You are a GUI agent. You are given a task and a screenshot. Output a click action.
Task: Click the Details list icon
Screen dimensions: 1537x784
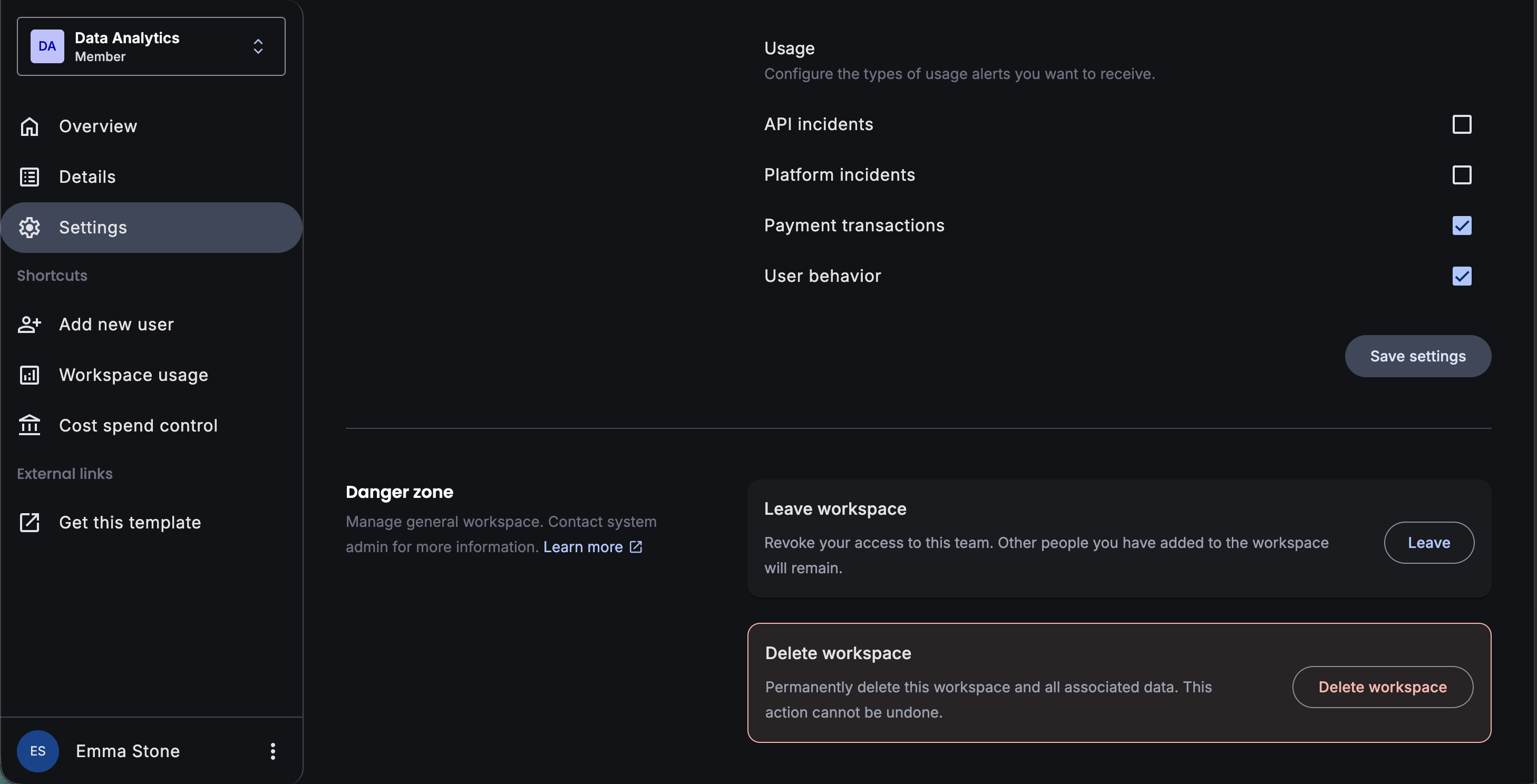(29, 177)
